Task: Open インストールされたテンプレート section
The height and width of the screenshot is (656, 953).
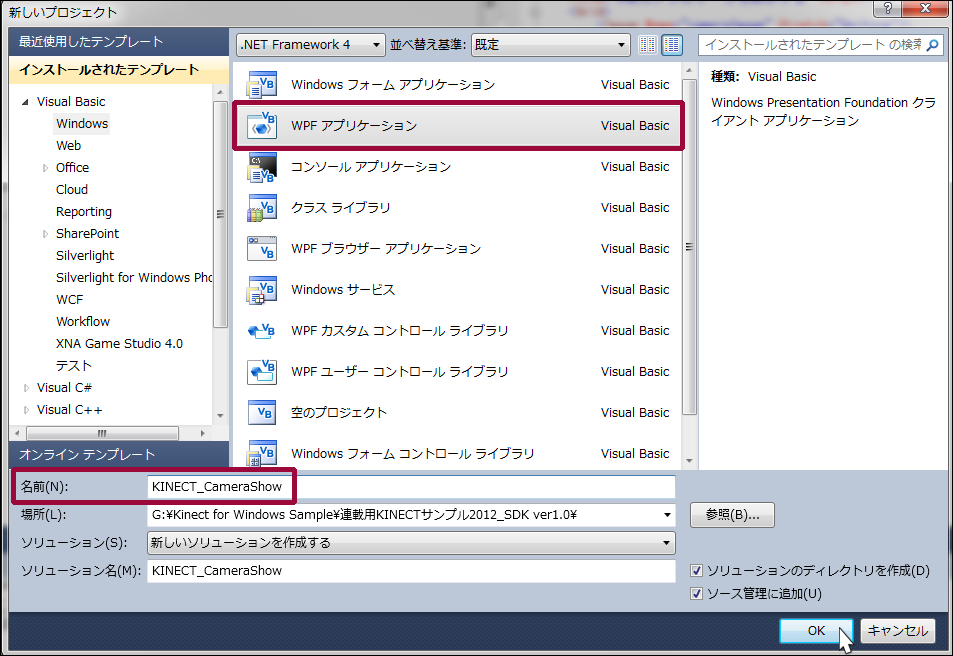Action: [119, 69]
